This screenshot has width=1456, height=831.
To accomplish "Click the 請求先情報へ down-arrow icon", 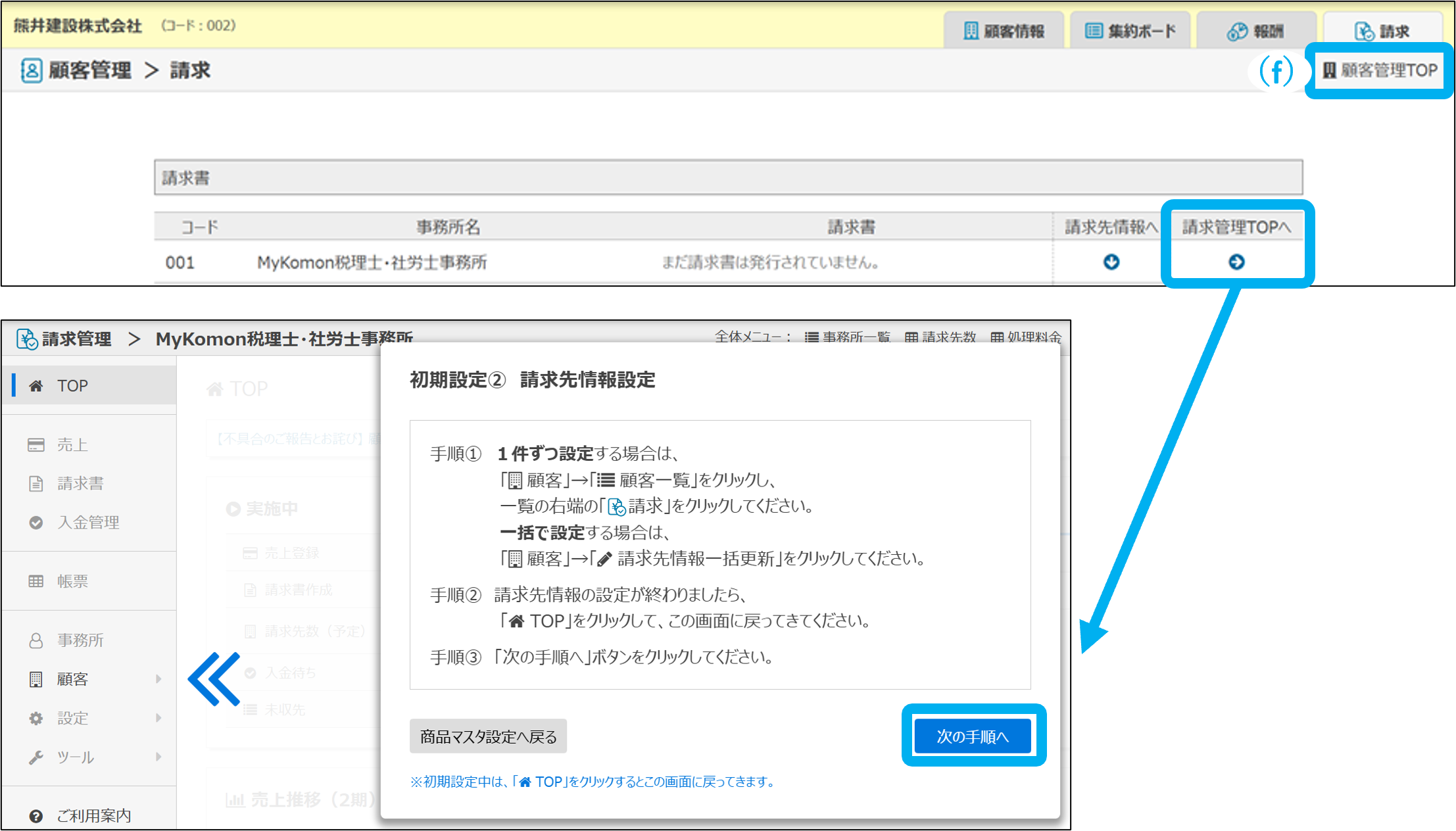I will pyautogui.click(x=1111, y=262).
